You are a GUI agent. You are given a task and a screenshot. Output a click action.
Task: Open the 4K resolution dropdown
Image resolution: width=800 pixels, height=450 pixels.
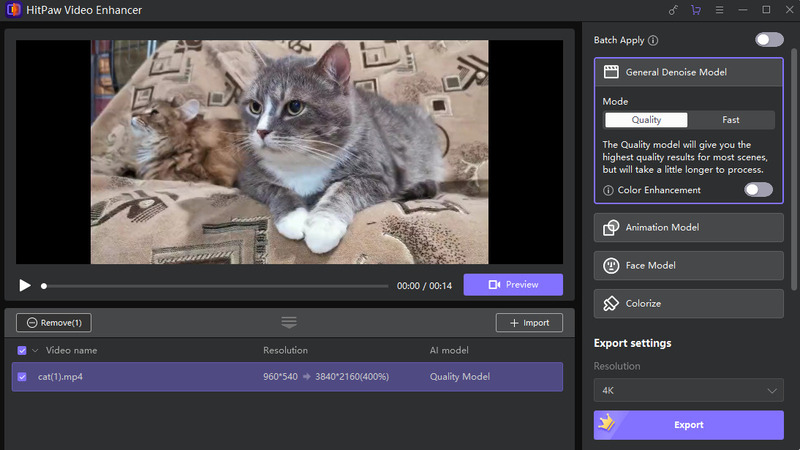[x=688, y=390]
